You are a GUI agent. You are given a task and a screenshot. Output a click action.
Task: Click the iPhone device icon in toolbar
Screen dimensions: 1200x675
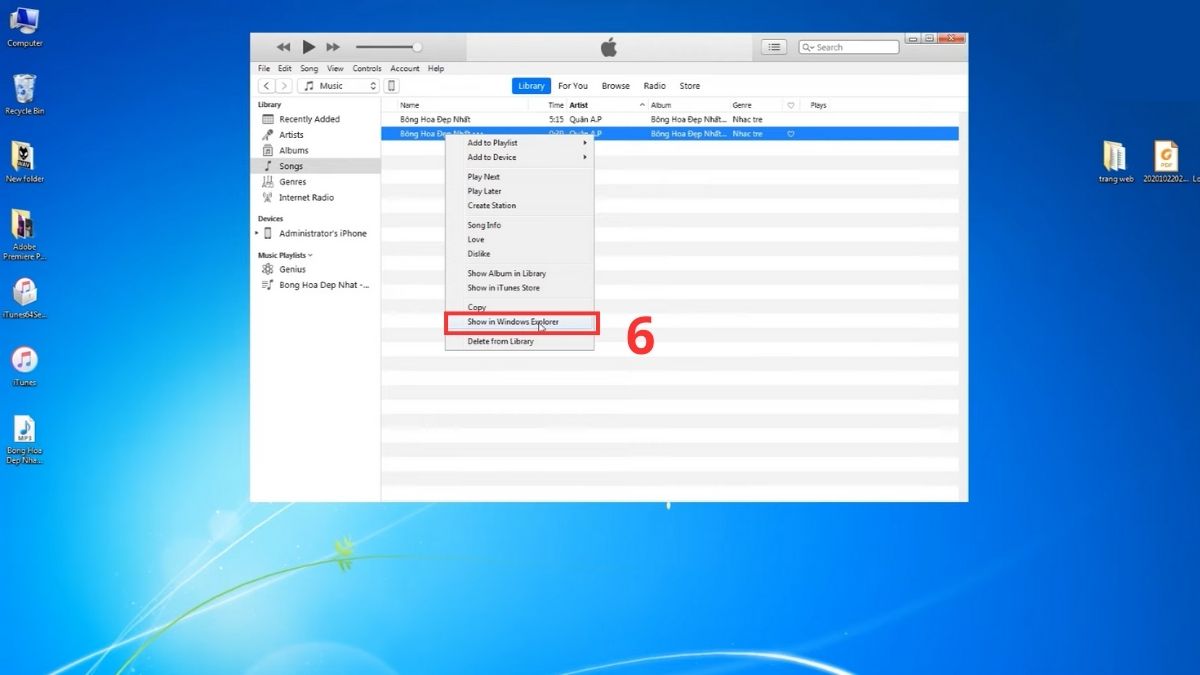click(392, 86)
